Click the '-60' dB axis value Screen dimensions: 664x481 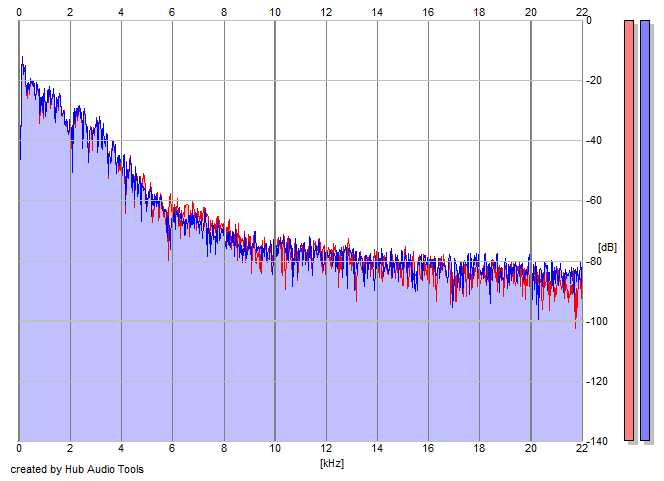click(594, 200)
